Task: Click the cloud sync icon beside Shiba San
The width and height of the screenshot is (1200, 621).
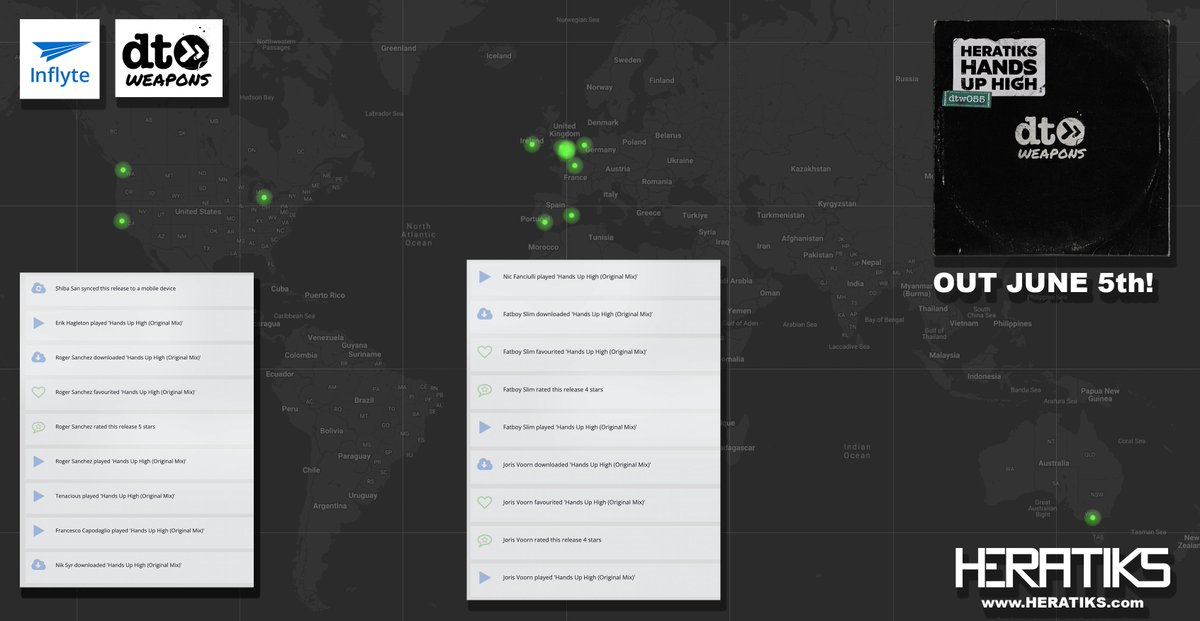Action: tap(38, 288)
